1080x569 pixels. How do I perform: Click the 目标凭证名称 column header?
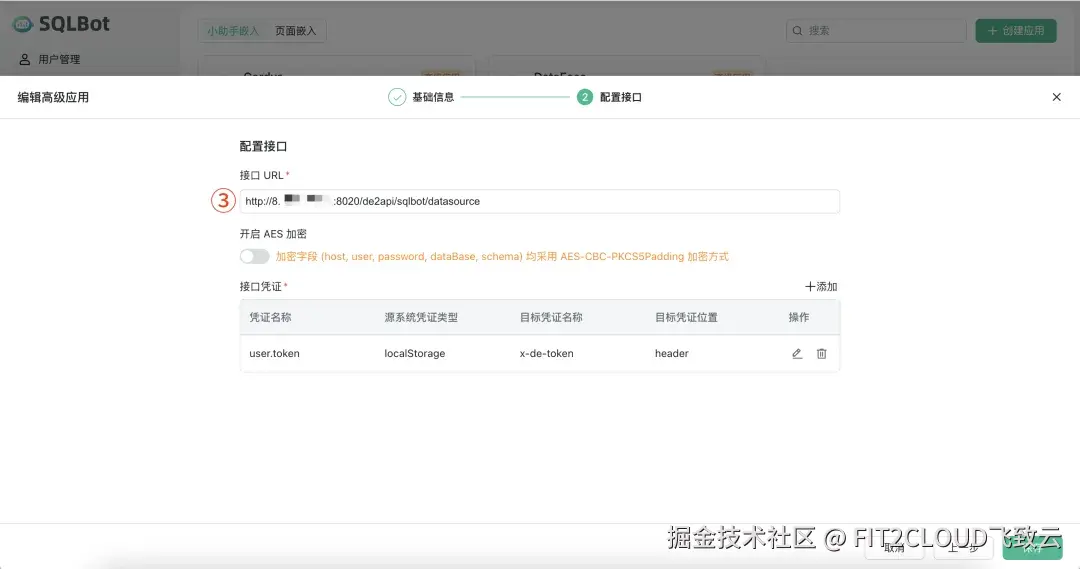551,317
